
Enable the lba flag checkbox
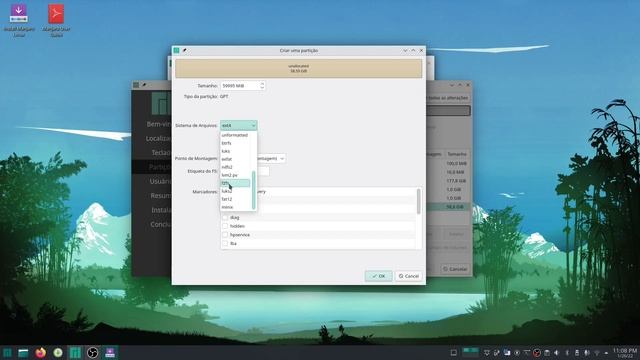(225, 243)
